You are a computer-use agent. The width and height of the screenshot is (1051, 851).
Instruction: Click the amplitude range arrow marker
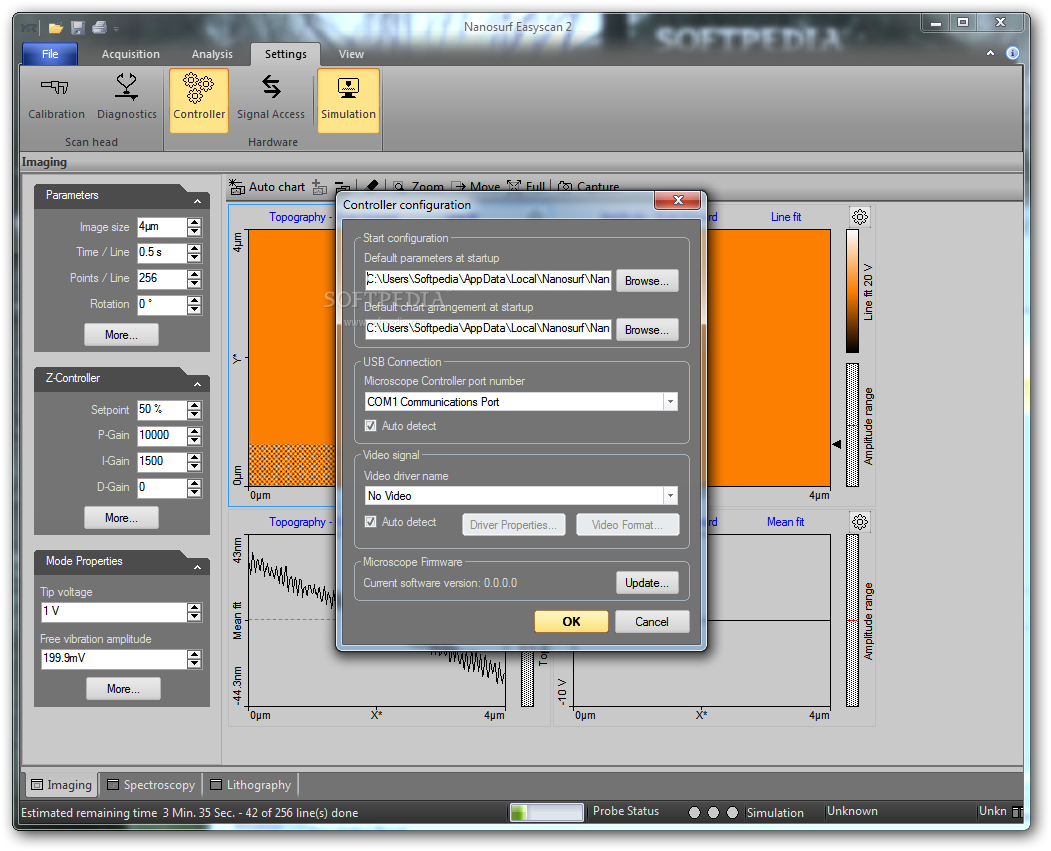[x=837, y=444]
